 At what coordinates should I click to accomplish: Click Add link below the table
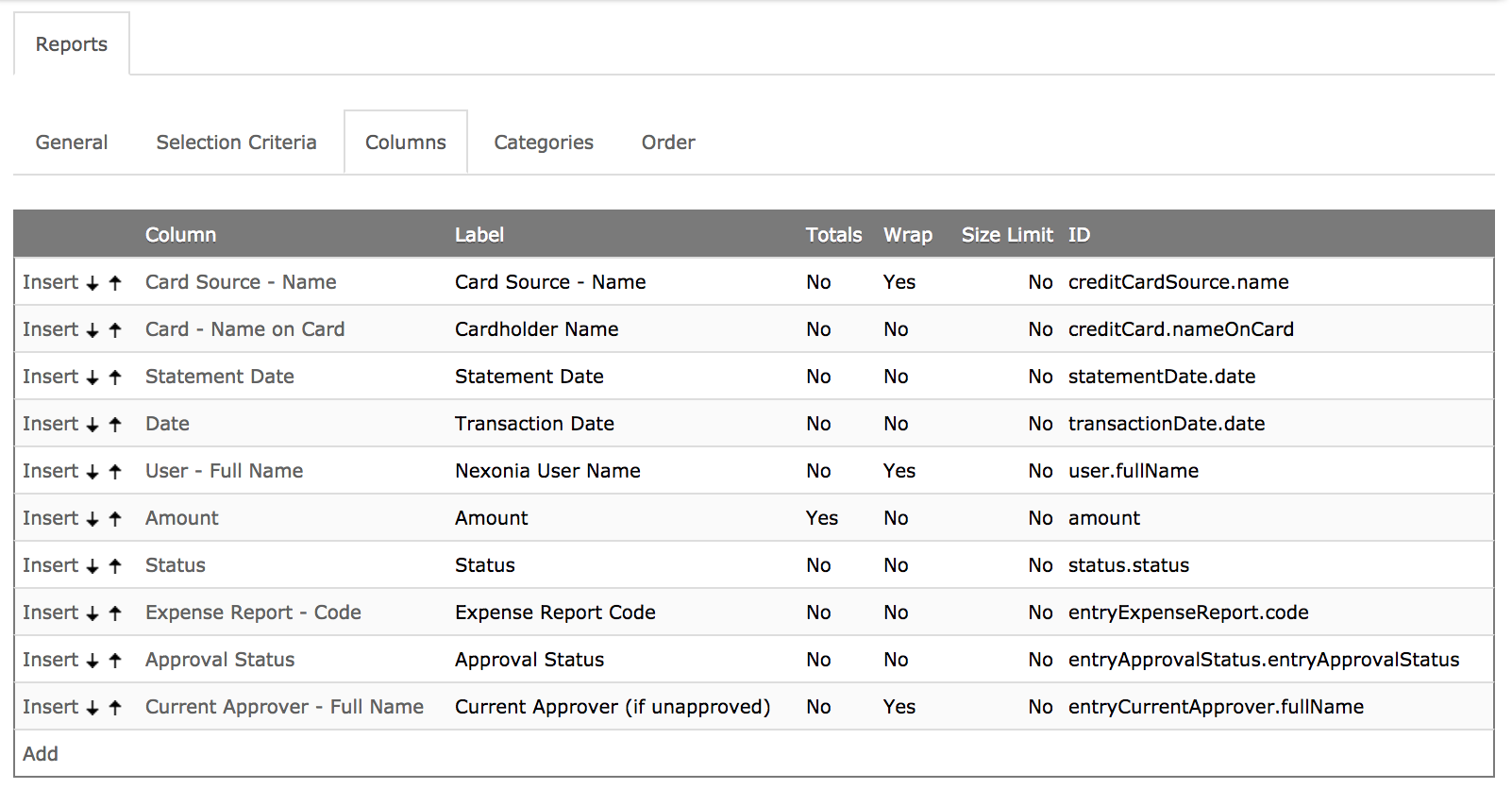coord(41,754)
